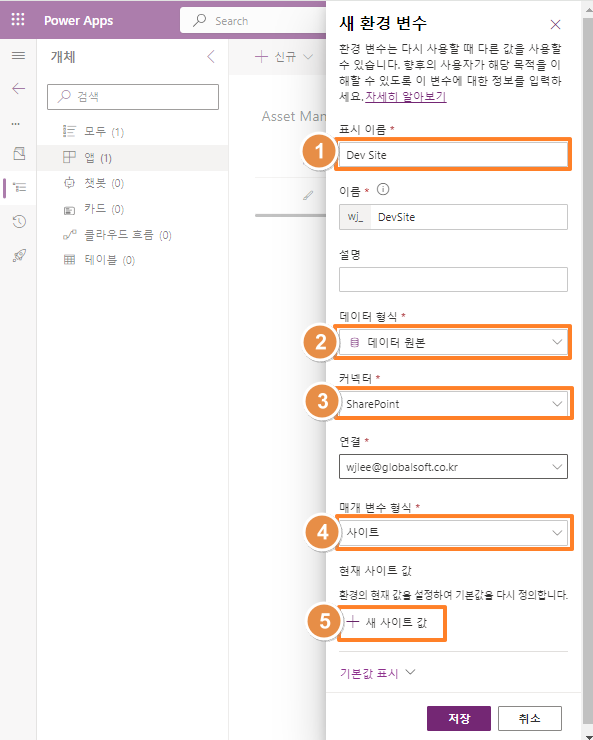Click the pencil edit icon near Asset Man
Screen dimensions: 593x740
pyautogui.click(x=308, y=195)
